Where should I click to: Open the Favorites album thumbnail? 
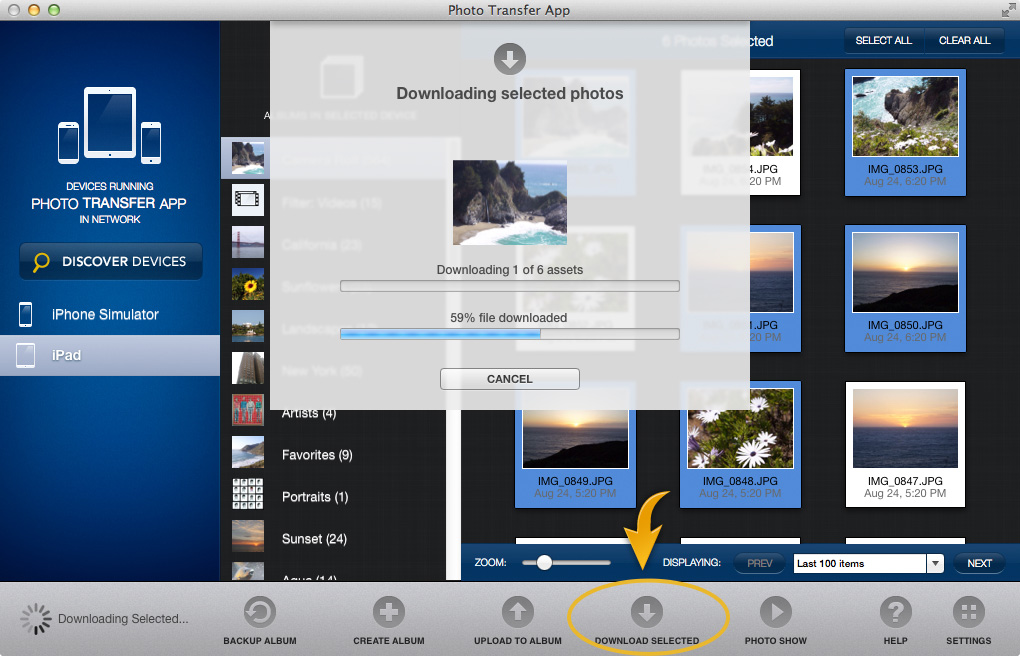[x=248, y=452]
